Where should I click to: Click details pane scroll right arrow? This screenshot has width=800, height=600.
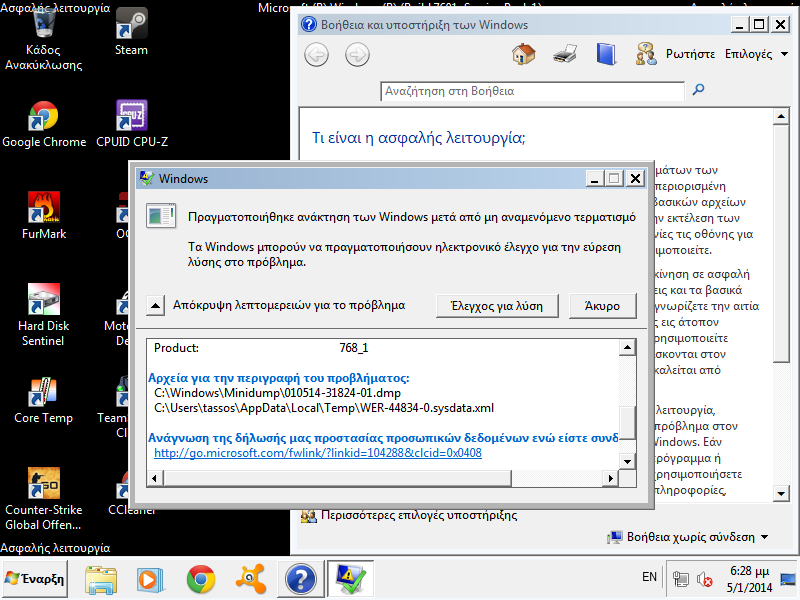(610, 479)
